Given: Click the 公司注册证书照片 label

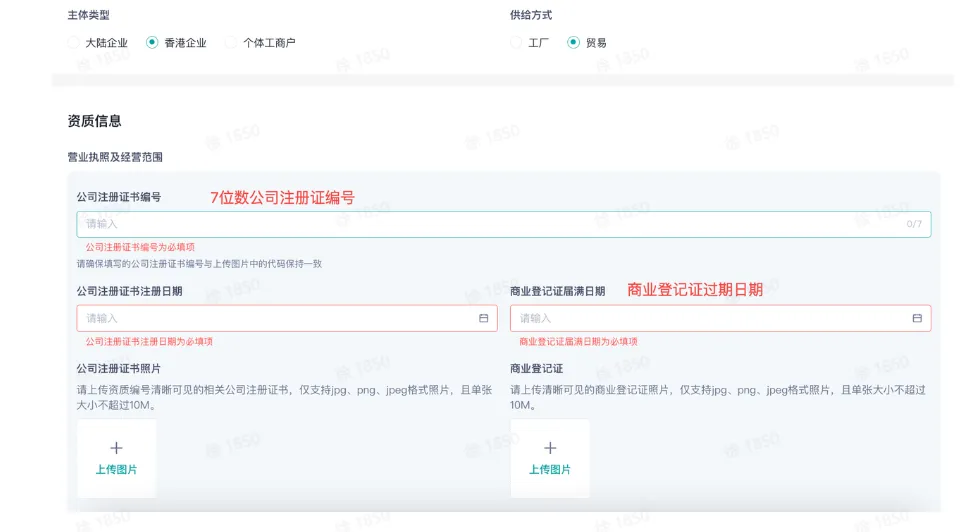Looking at the screenshot, I should click(119, 369).
